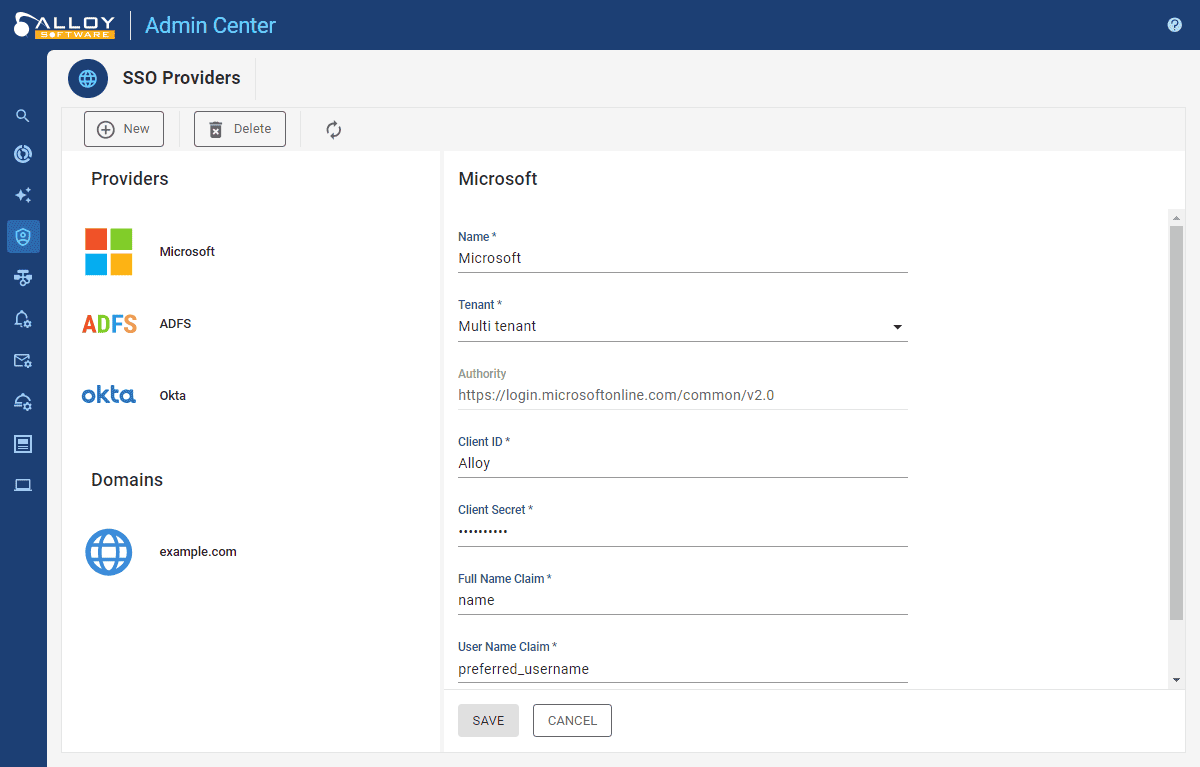Screen dimensions: 1200x767
Task: Click the Client ID field
Action: [683, 464]
